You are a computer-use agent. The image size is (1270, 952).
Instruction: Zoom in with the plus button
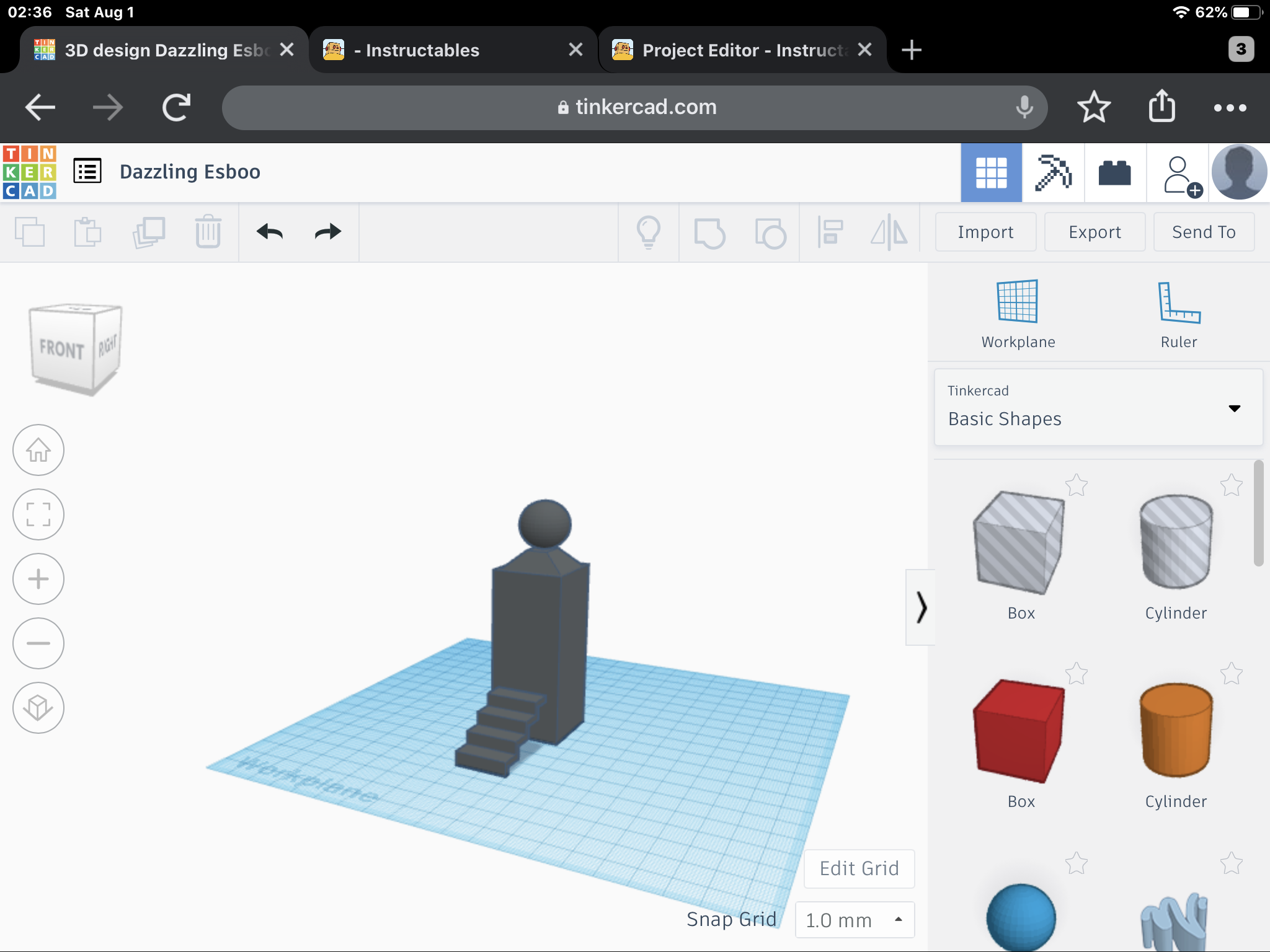tap(38, 579)
